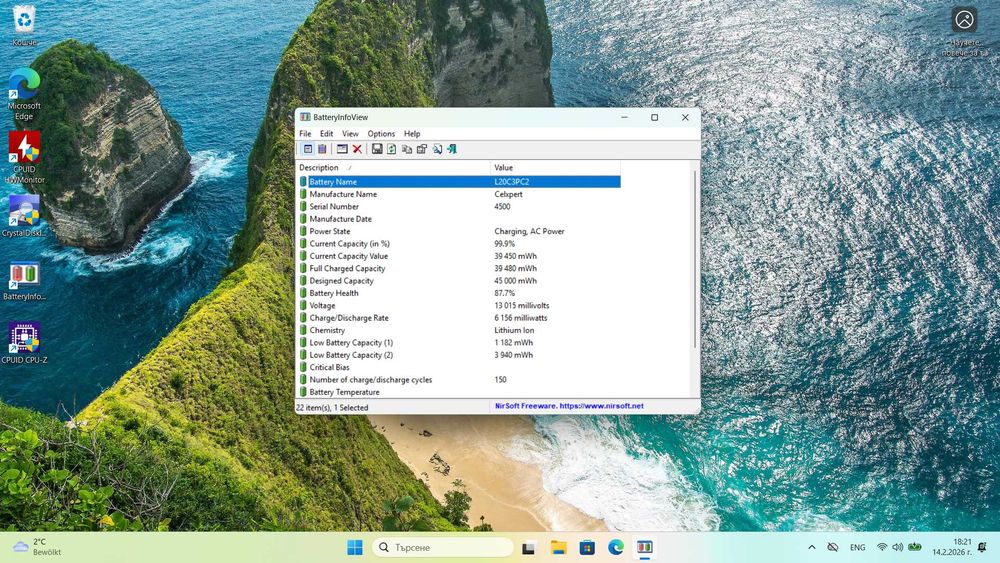Show hidden system tray icons

[812, 547]
